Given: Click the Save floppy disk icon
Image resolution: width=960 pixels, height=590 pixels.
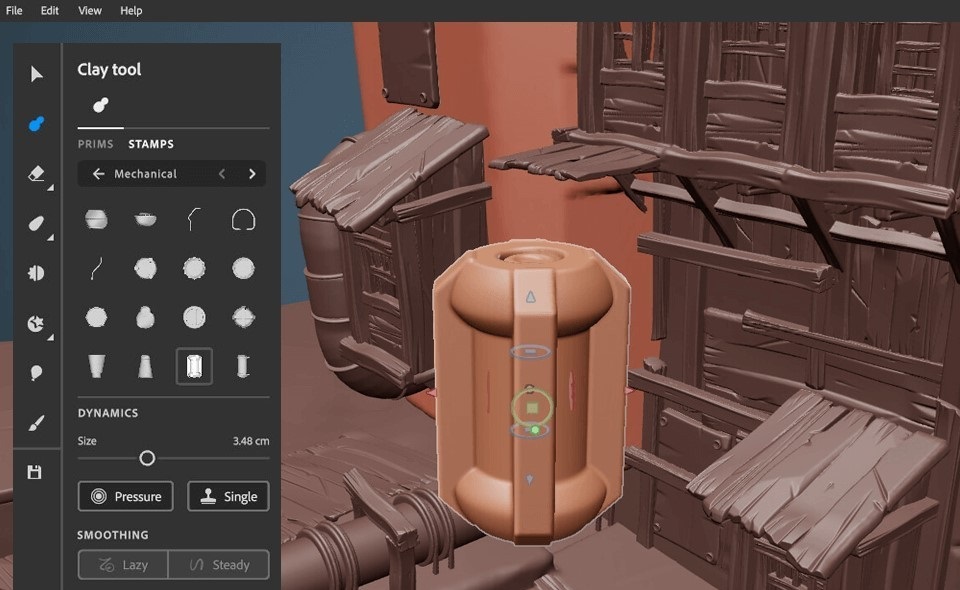Looking at the screenshot, I should 35,472.
